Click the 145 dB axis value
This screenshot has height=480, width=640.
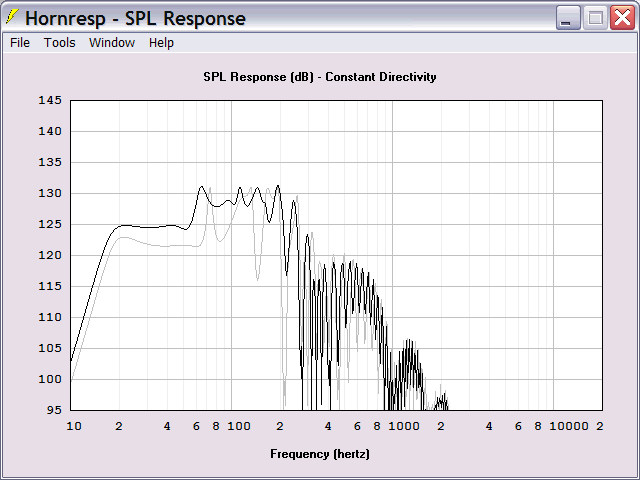[x=50, y=100]
